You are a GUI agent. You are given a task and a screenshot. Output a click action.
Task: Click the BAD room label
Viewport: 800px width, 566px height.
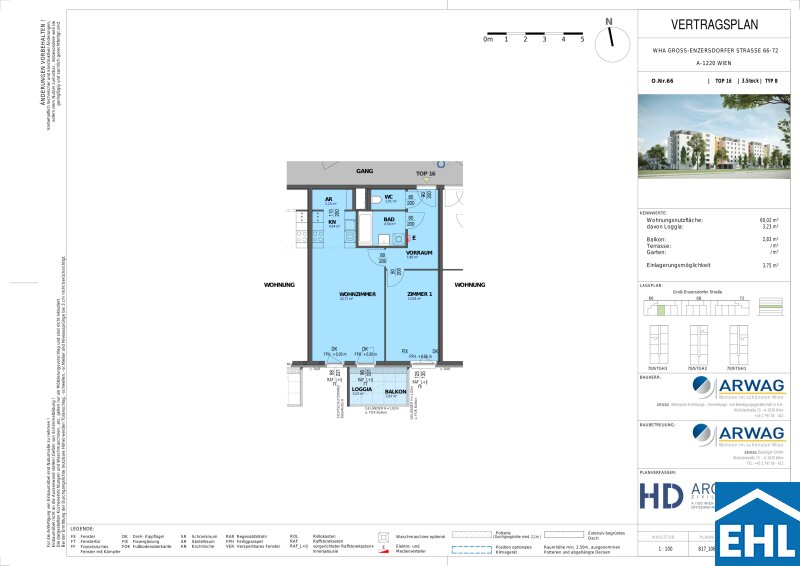tap(389, 219)
